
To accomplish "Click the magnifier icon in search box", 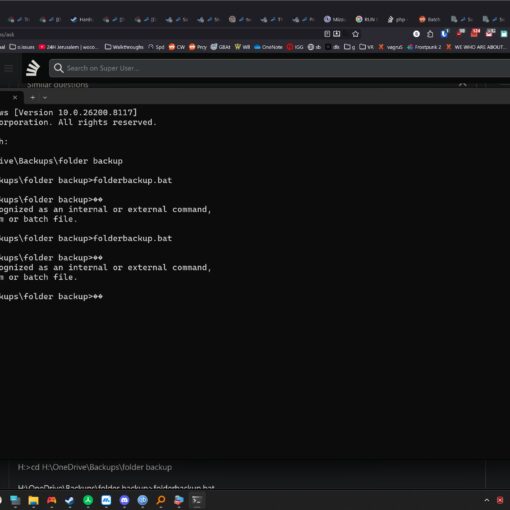I will pyautogui.click(x=59, y=68).
